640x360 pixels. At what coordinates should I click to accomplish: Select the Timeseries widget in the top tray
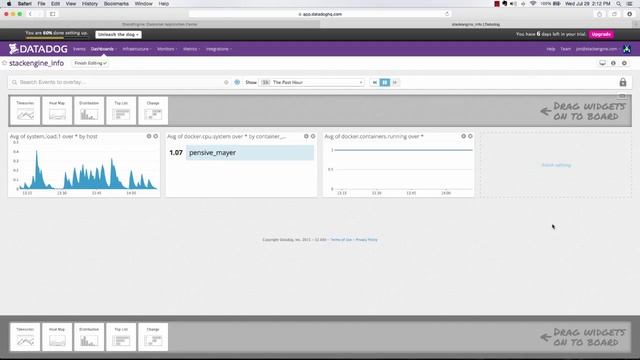[x=25, y=111]
